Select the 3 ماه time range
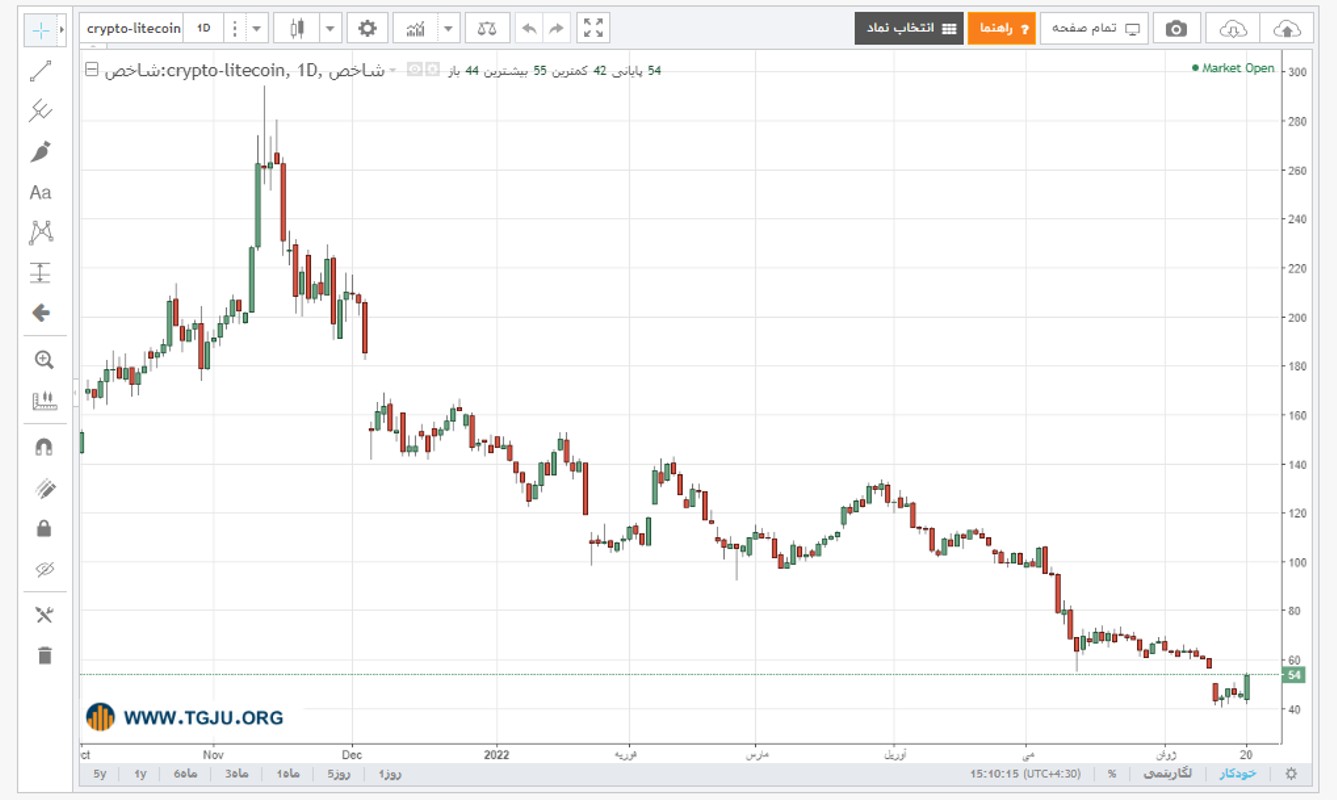Image resolution: width=1337 pixels, height=800 pixels. [236, 774]
